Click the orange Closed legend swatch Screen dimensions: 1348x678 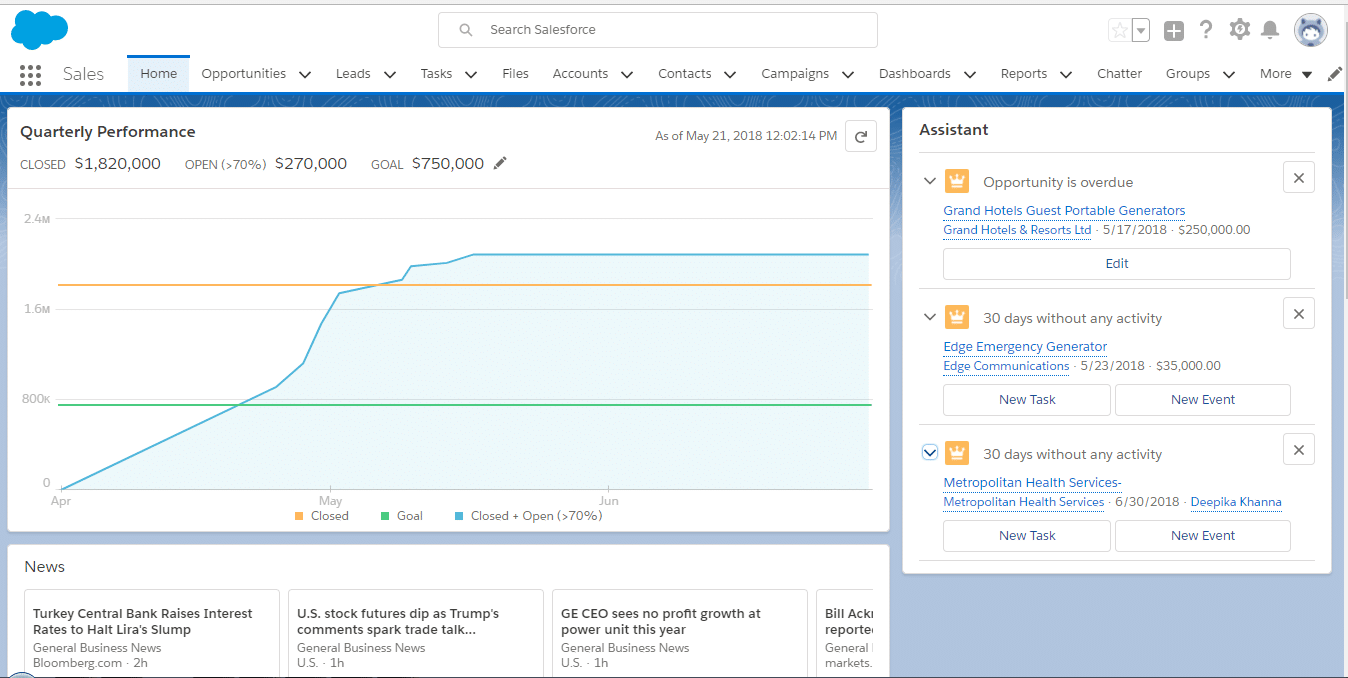[300, 515]
